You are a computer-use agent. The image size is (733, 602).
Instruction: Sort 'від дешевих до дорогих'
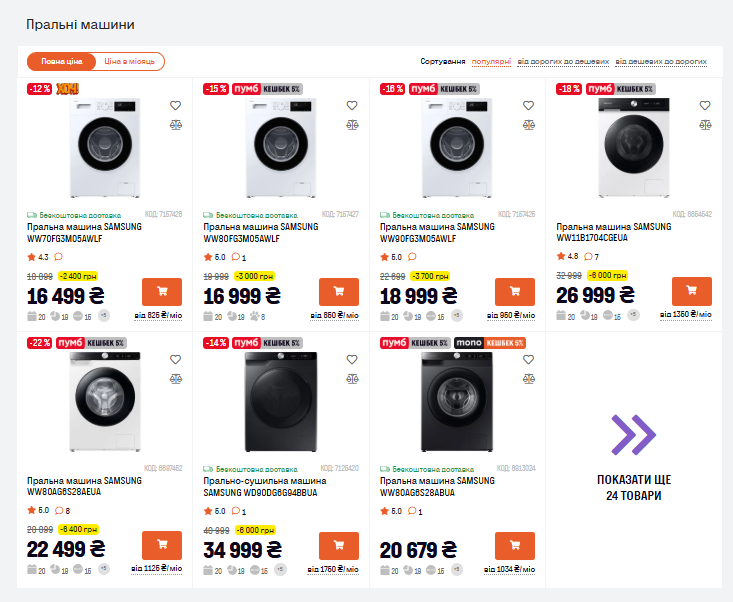(661, 62)
